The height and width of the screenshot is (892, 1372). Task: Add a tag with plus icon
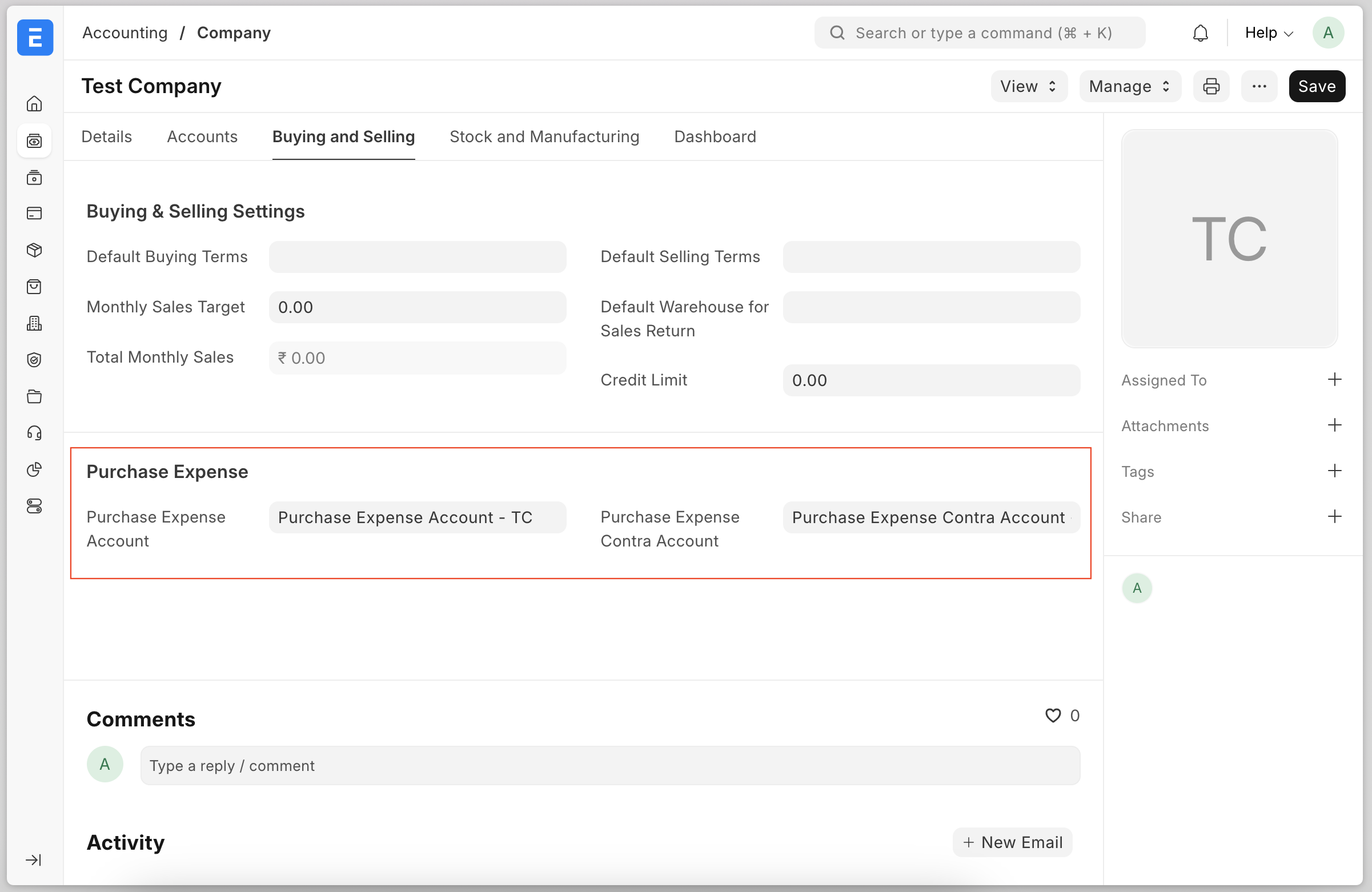1334,471
